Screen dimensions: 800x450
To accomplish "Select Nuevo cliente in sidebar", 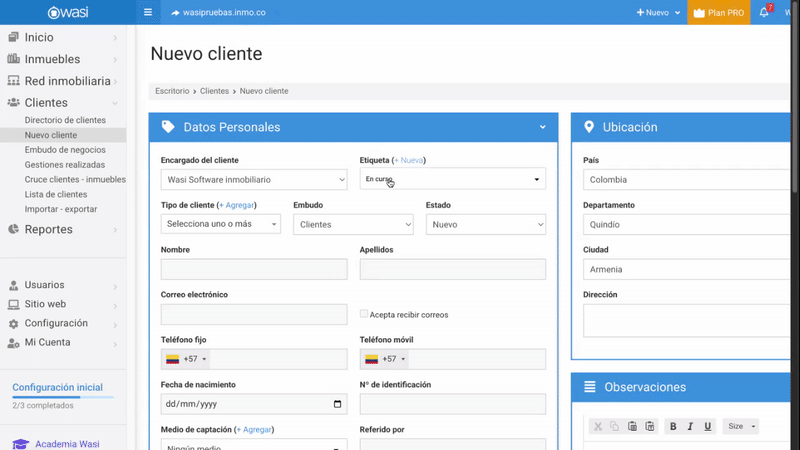I will [51, 135].
